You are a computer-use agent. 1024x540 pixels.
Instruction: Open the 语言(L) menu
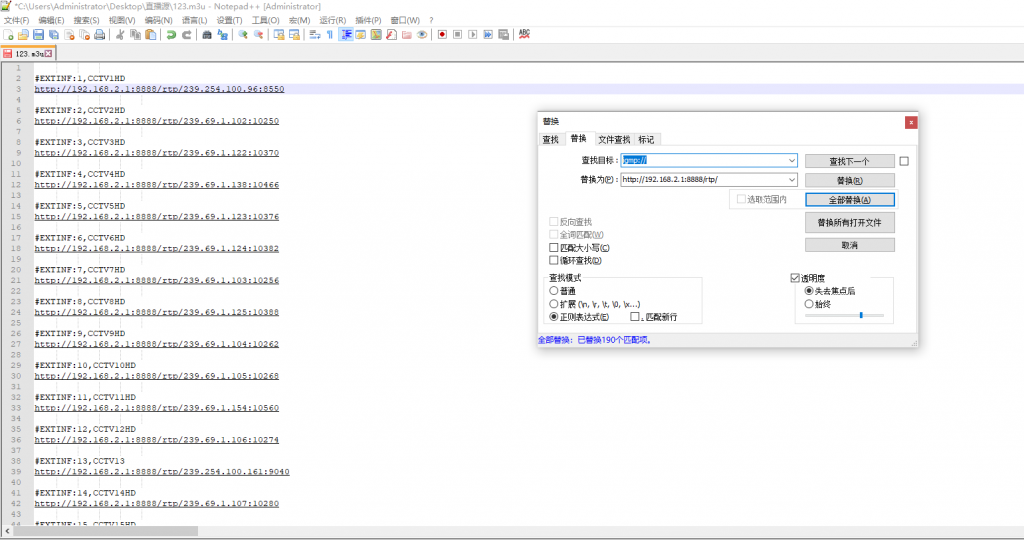click(x=194, y=20)
